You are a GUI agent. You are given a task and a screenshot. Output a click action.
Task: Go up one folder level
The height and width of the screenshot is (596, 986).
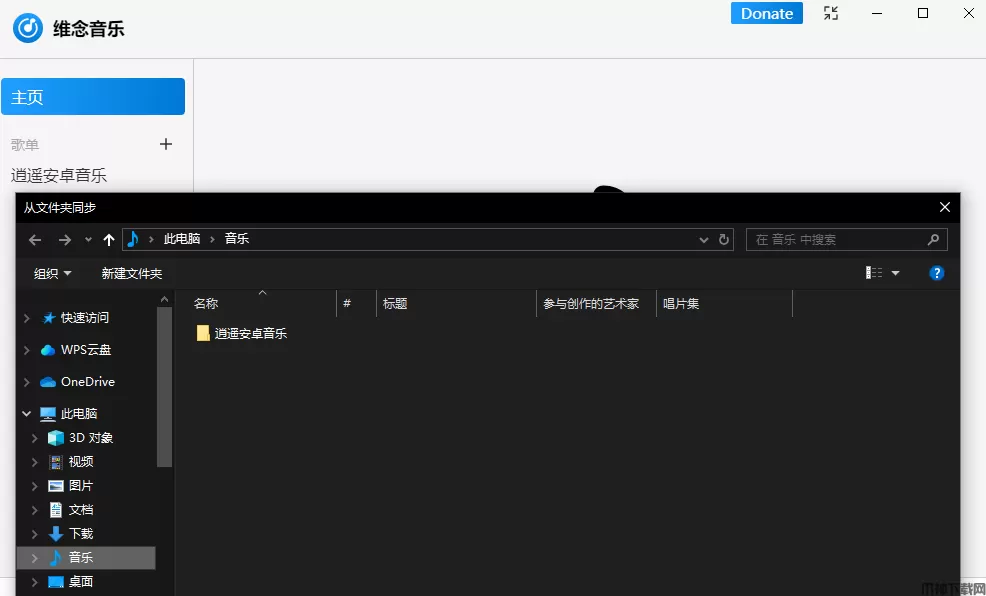(109, 240)
